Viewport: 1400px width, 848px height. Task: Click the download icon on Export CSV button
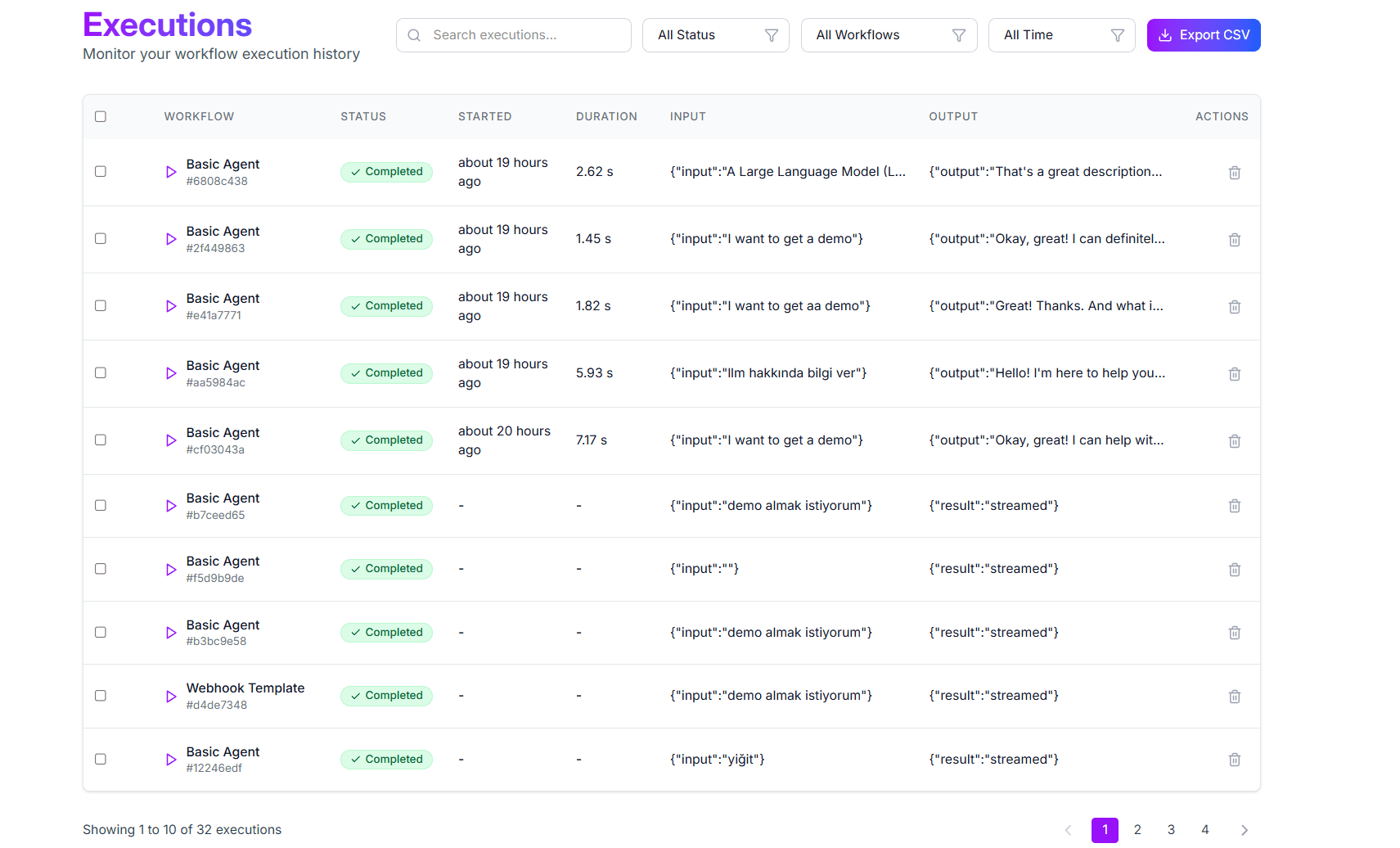(1165, 35)
